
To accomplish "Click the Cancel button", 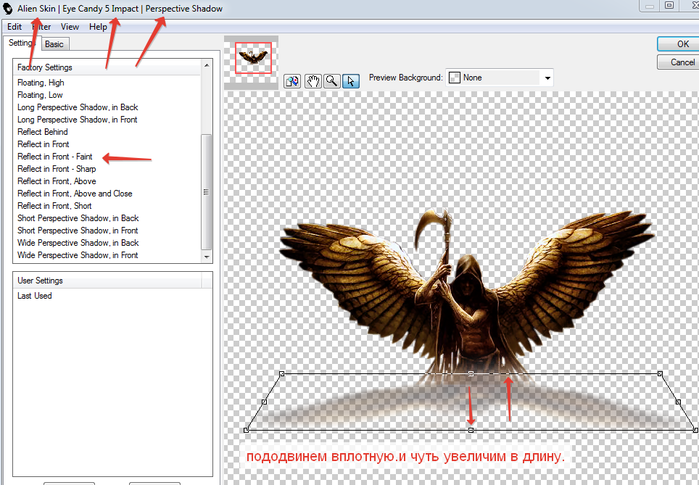I will tap(678, 62).
